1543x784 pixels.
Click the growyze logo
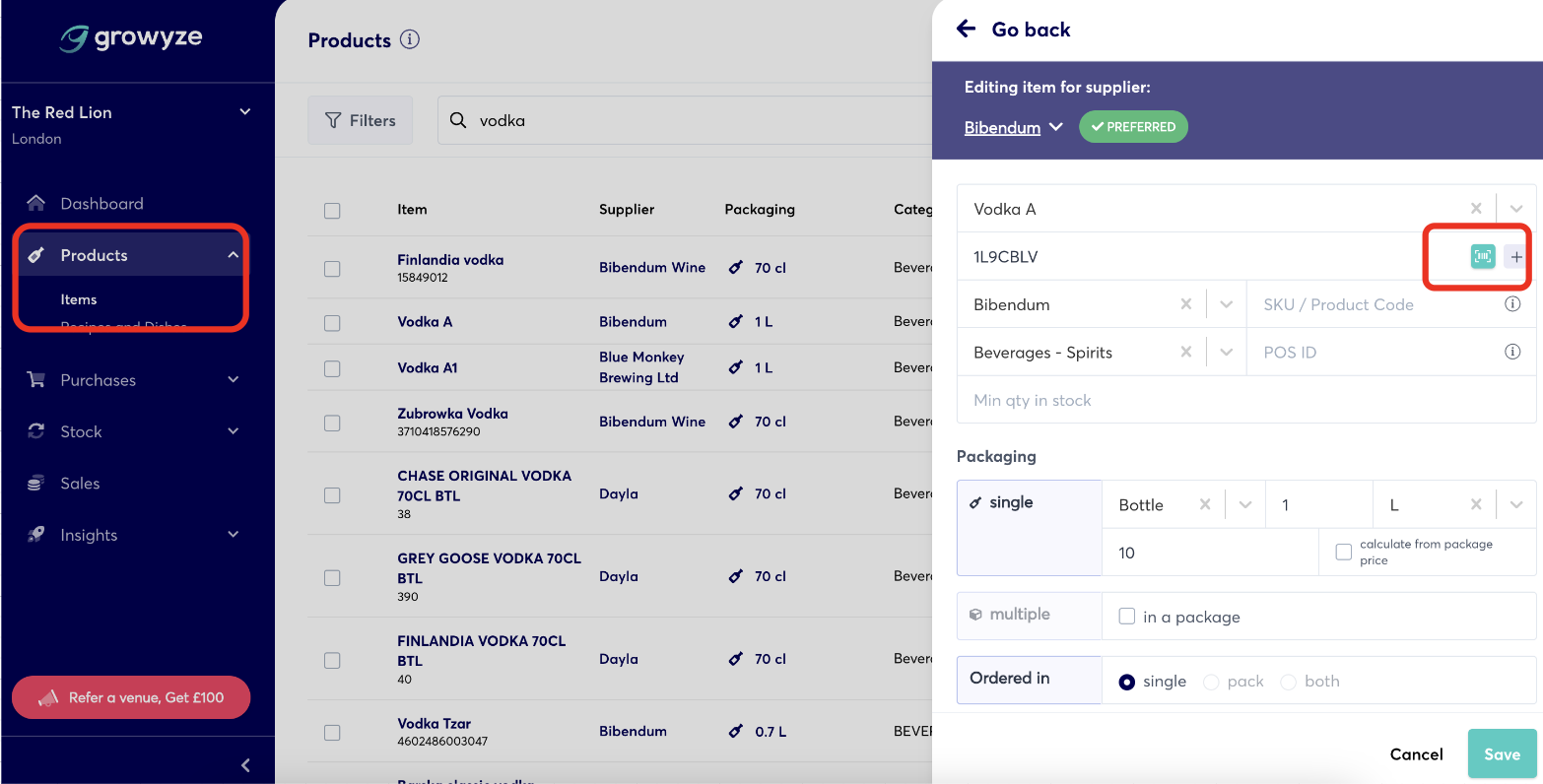click(x=130, y=38)
